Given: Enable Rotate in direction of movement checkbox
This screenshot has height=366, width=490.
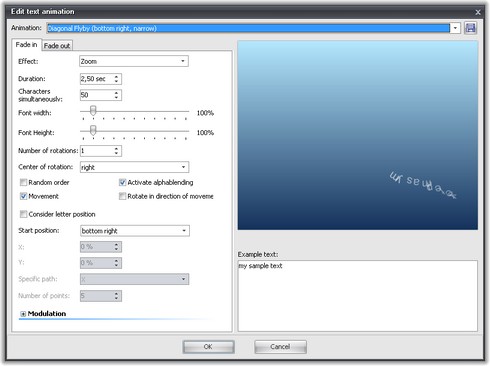Looking at the screenshot, I should coord(122,196).
